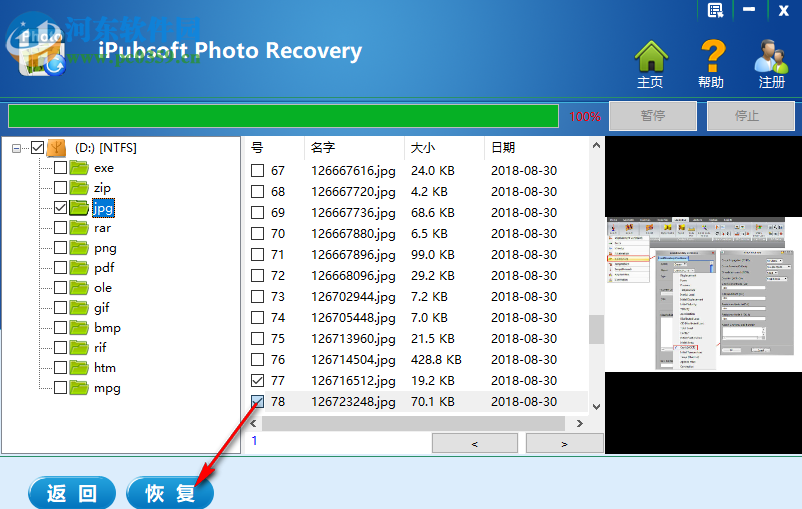Go to previous page with < button
Image resolution: width=802 pixels, height=509 pixels.
click(x=475, y=443)
